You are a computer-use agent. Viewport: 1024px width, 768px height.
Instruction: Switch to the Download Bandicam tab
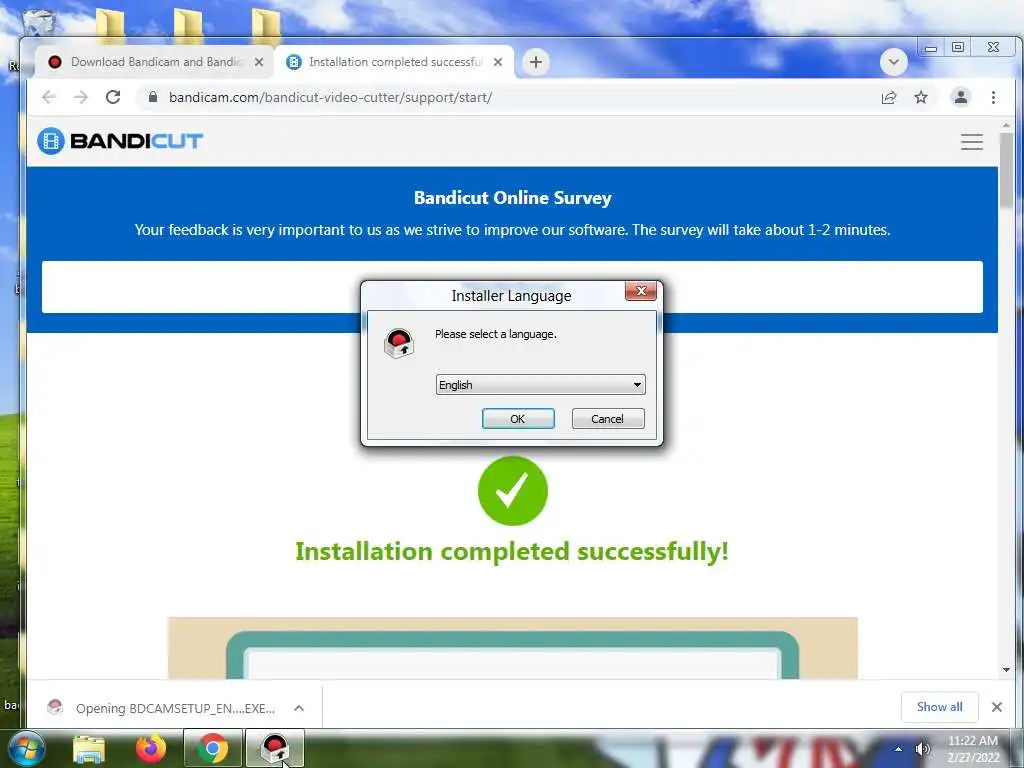[x=155, y=62]
